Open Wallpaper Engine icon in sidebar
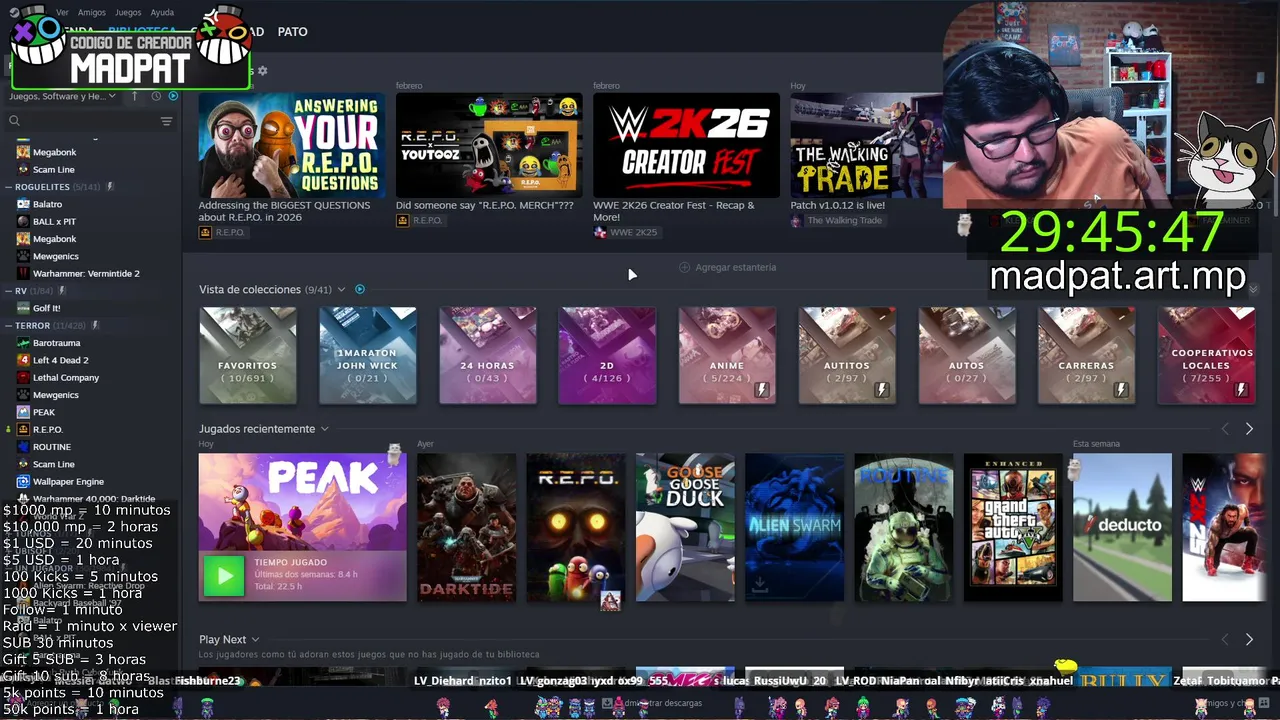 click(23, 482)
